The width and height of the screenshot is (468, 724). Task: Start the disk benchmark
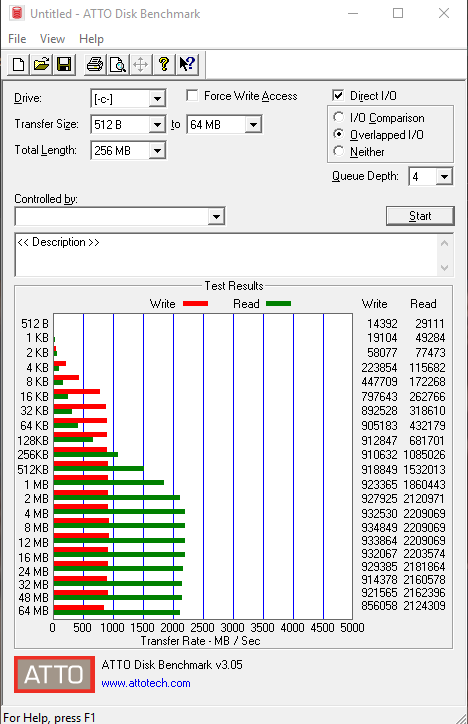click(420, 216)
